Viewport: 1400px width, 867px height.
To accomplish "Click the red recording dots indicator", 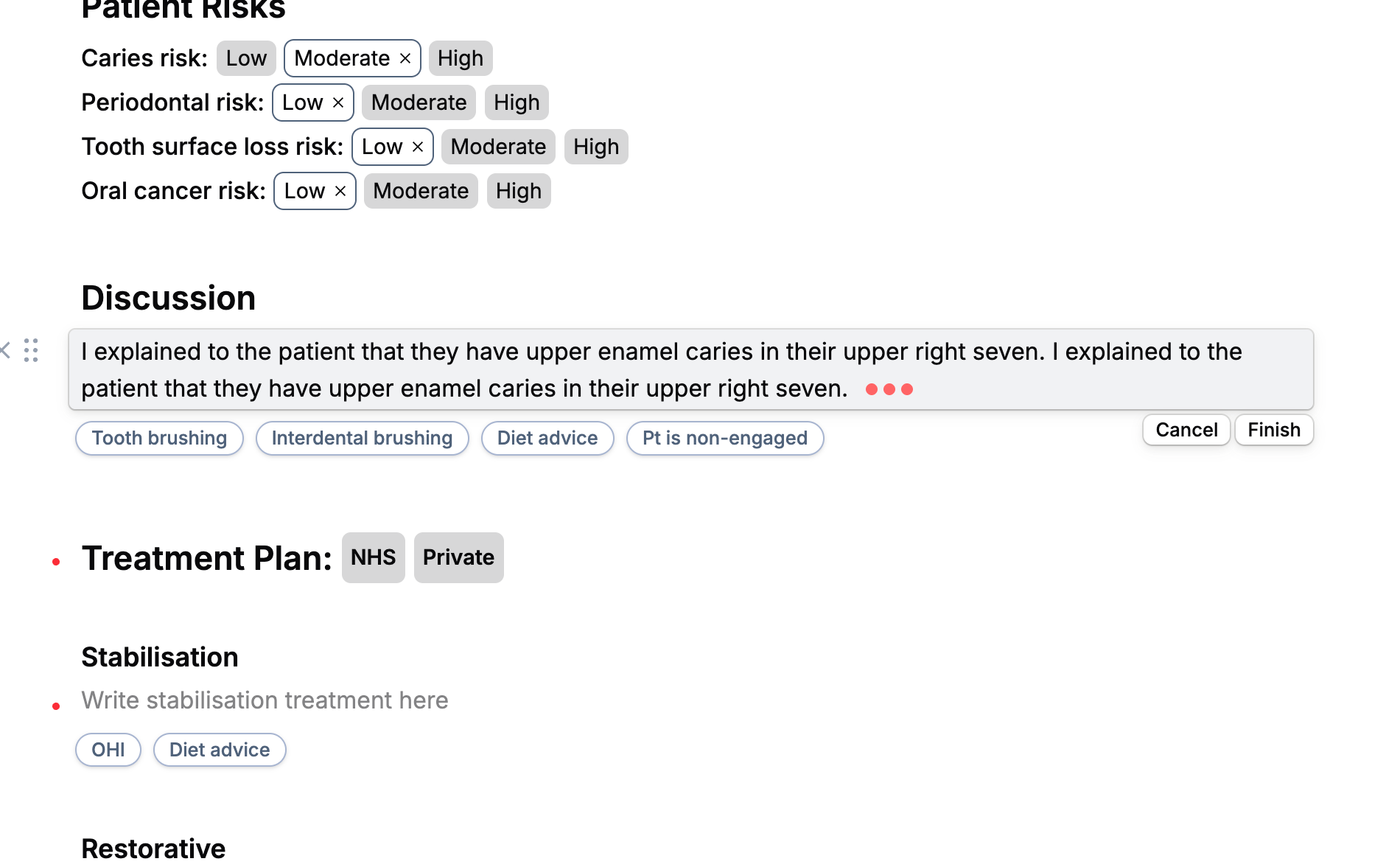I will coord(889,389).
